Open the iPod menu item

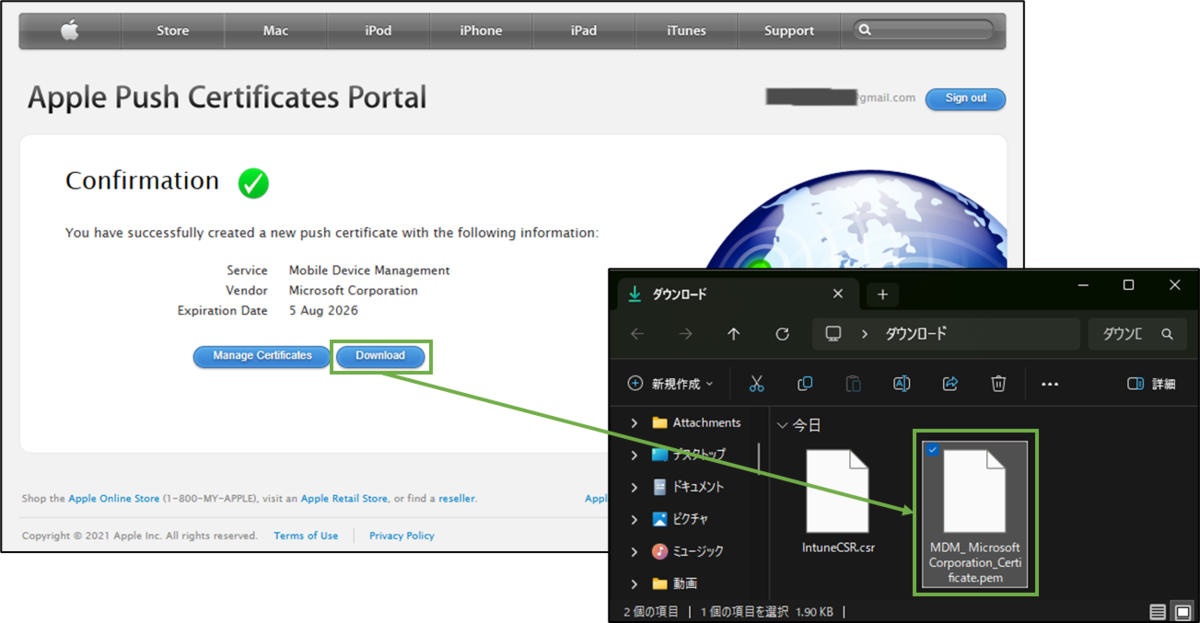pos(378,31)
